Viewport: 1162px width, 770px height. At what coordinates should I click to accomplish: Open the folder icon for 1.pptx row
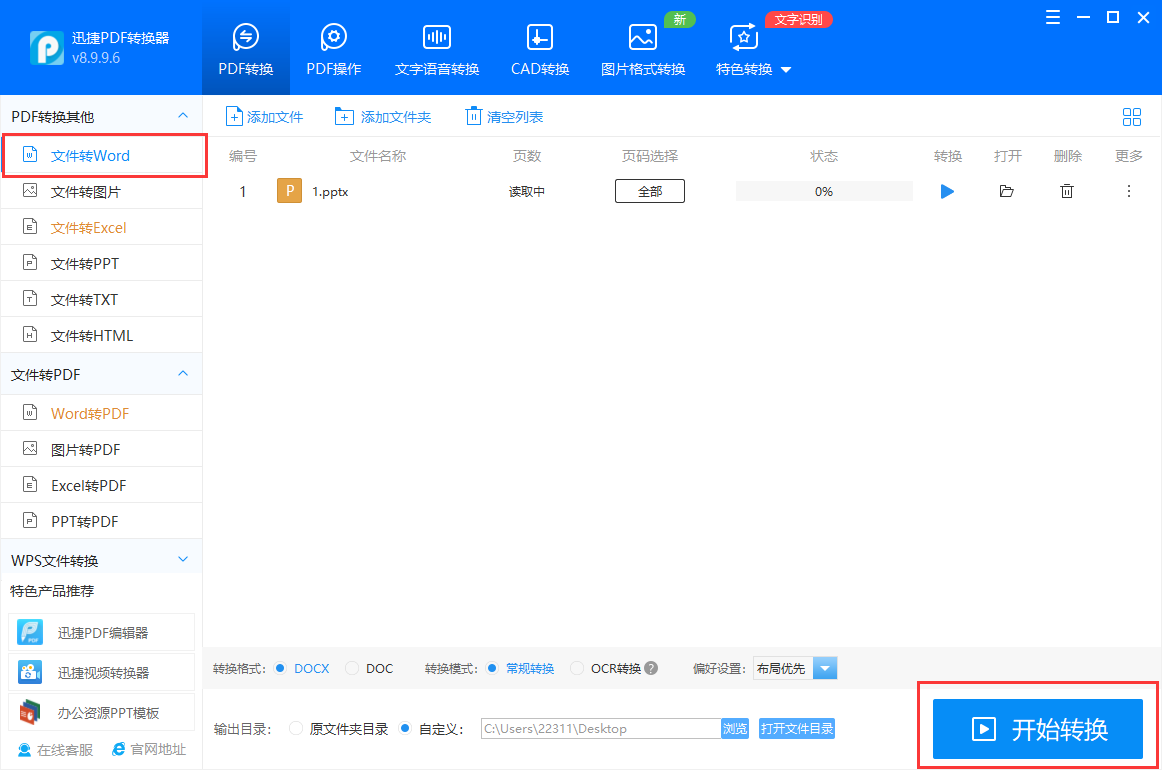[1007, 191]
